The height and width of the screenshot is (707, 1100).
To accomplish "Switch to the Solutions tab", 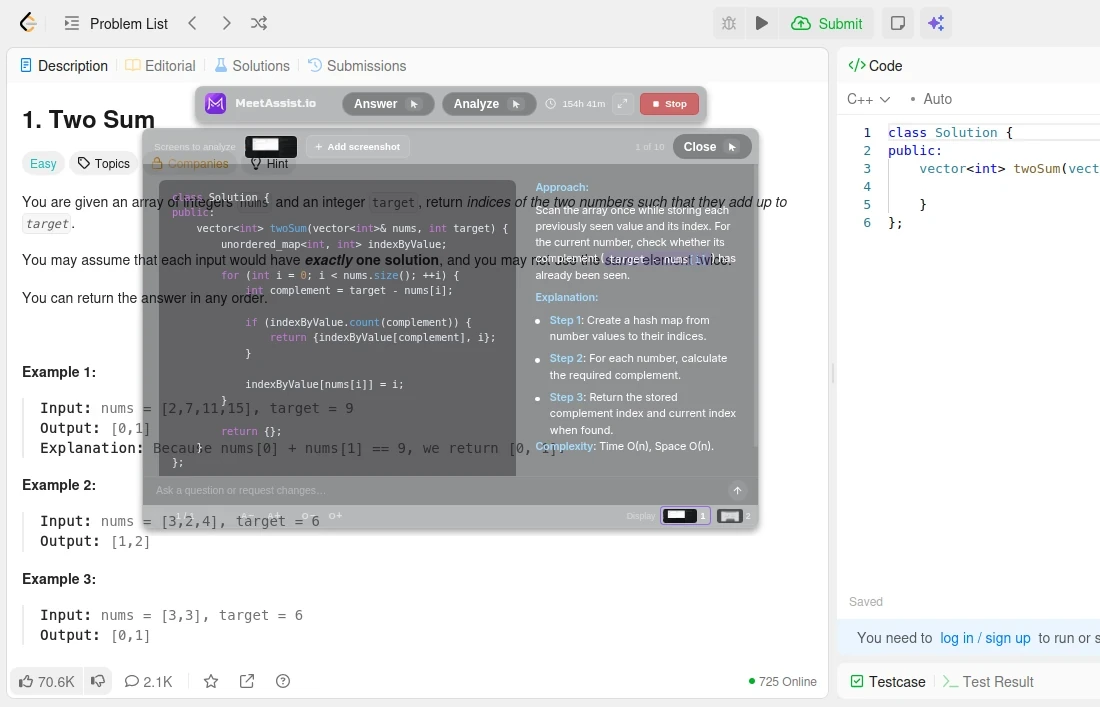I will point(252,65).
